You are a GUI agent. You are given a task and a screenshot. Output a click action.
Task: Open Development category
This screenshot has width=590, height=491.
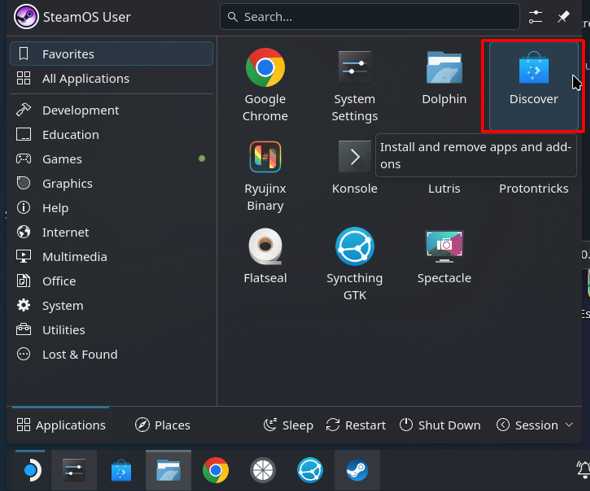(112, 110)
